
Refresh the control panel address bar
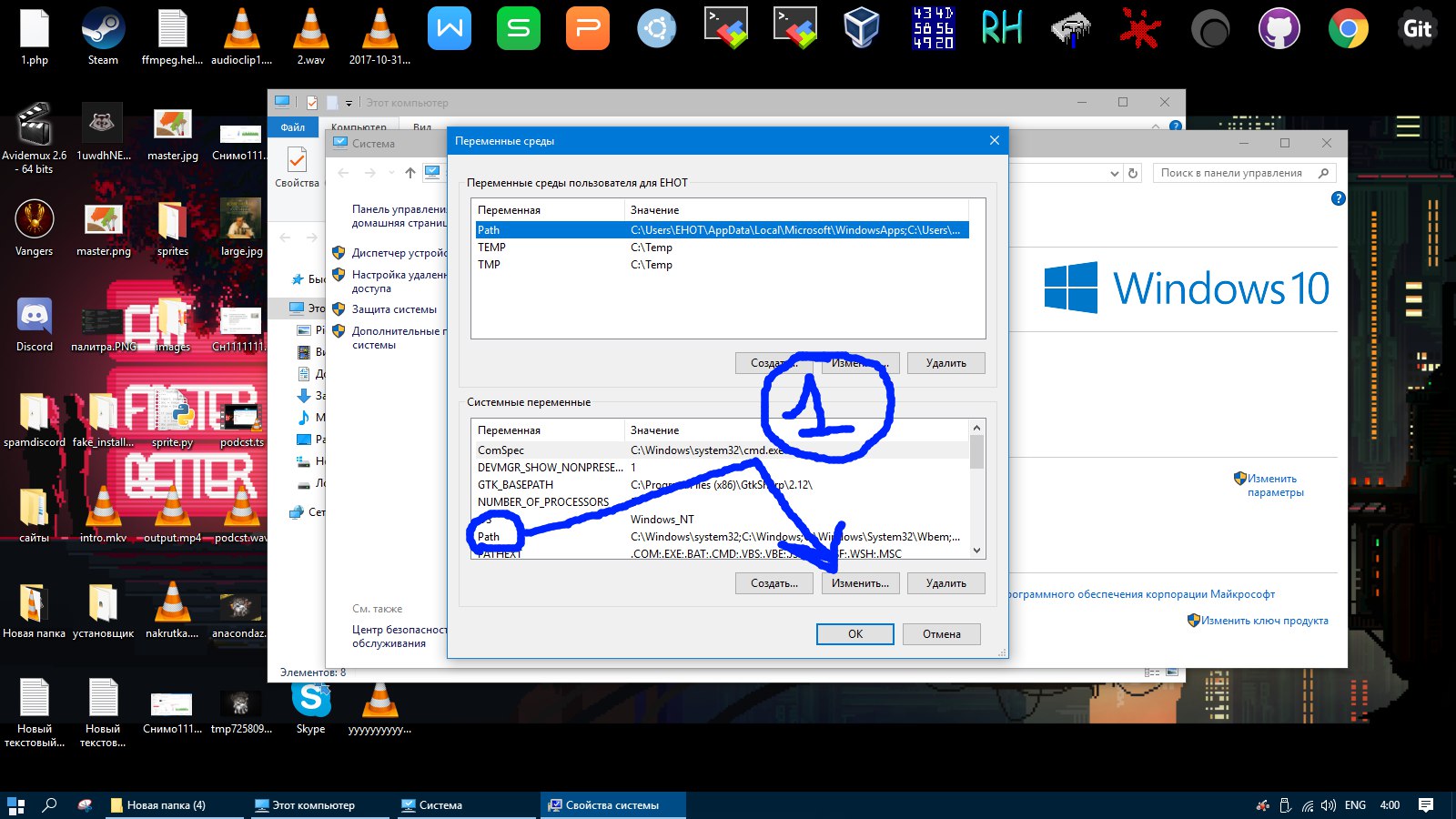1133,173
